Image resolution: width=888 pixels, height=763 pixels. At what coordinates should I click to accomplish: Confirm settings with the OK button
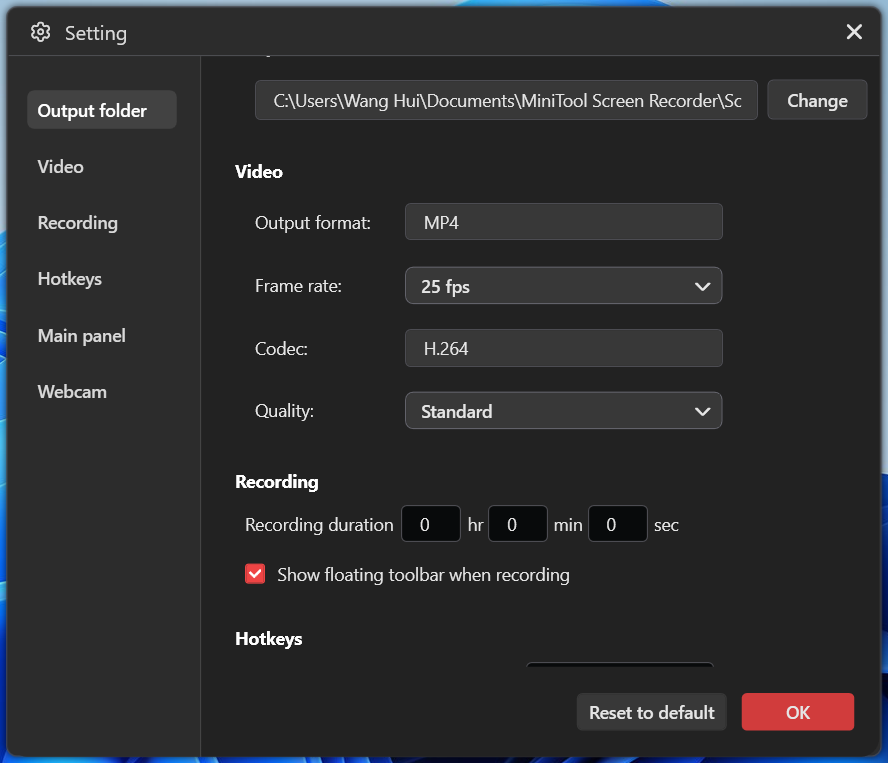click(797, 712)
